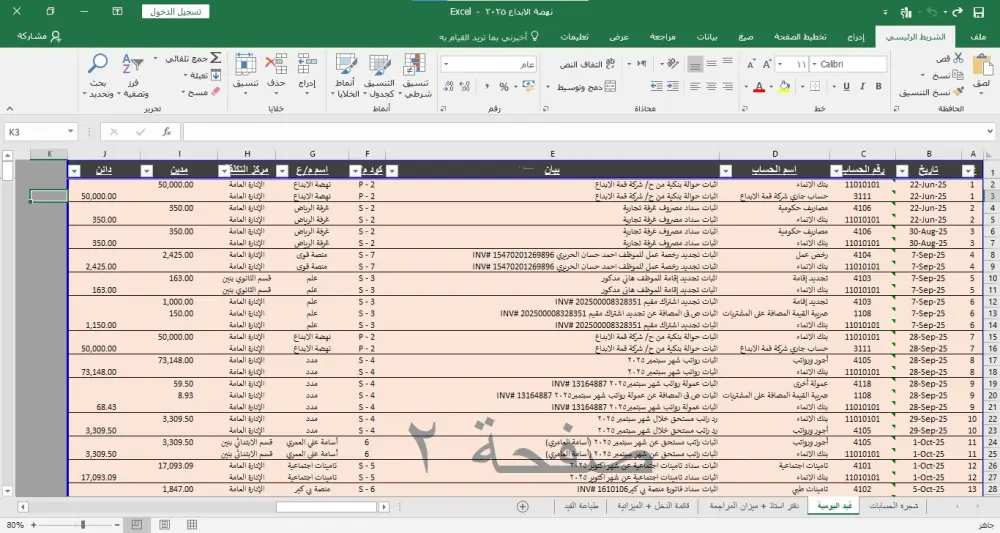Viewport: 1000px width, 533px height.
Task: Open the Calibri font name dropdown
Action: 814,64
